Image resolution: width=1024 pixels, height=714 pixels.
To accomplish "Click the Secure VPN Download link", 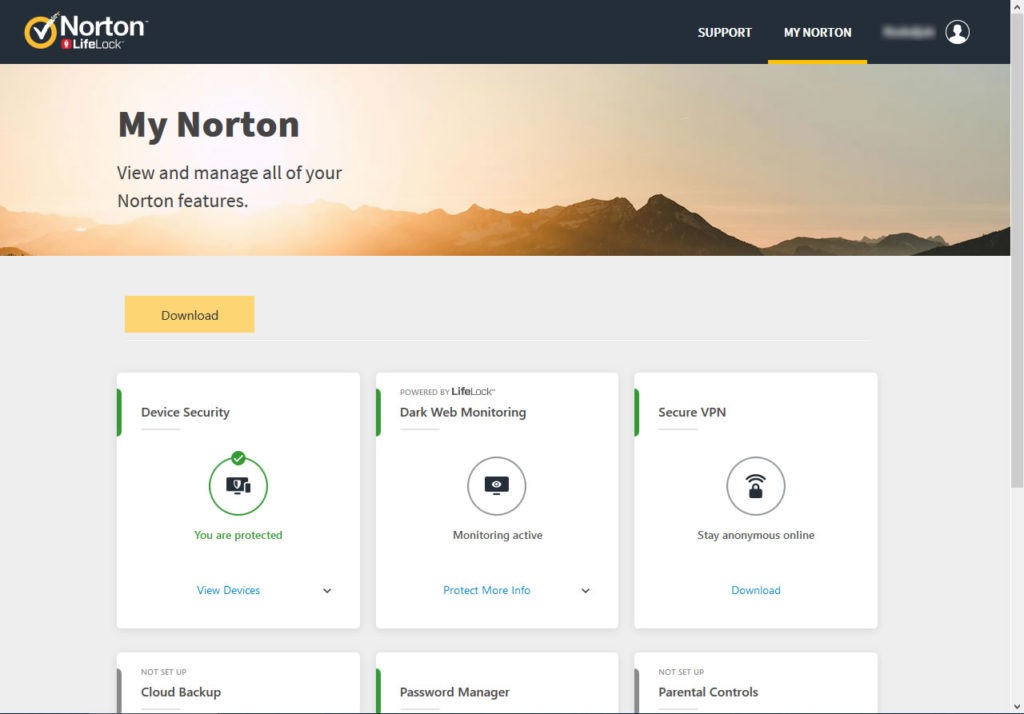I will (x=756, y=590).
